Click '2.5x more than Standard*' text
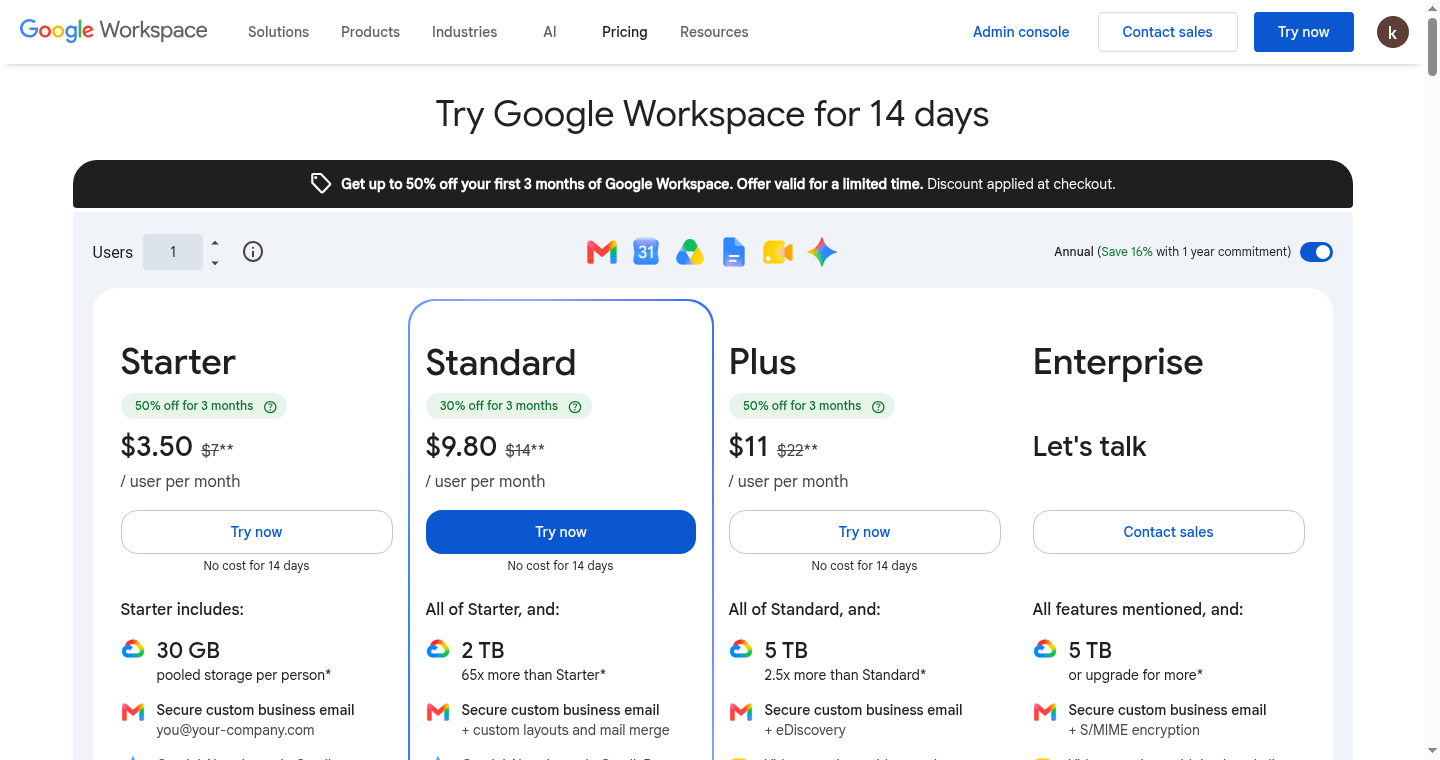 coord(845,675)
